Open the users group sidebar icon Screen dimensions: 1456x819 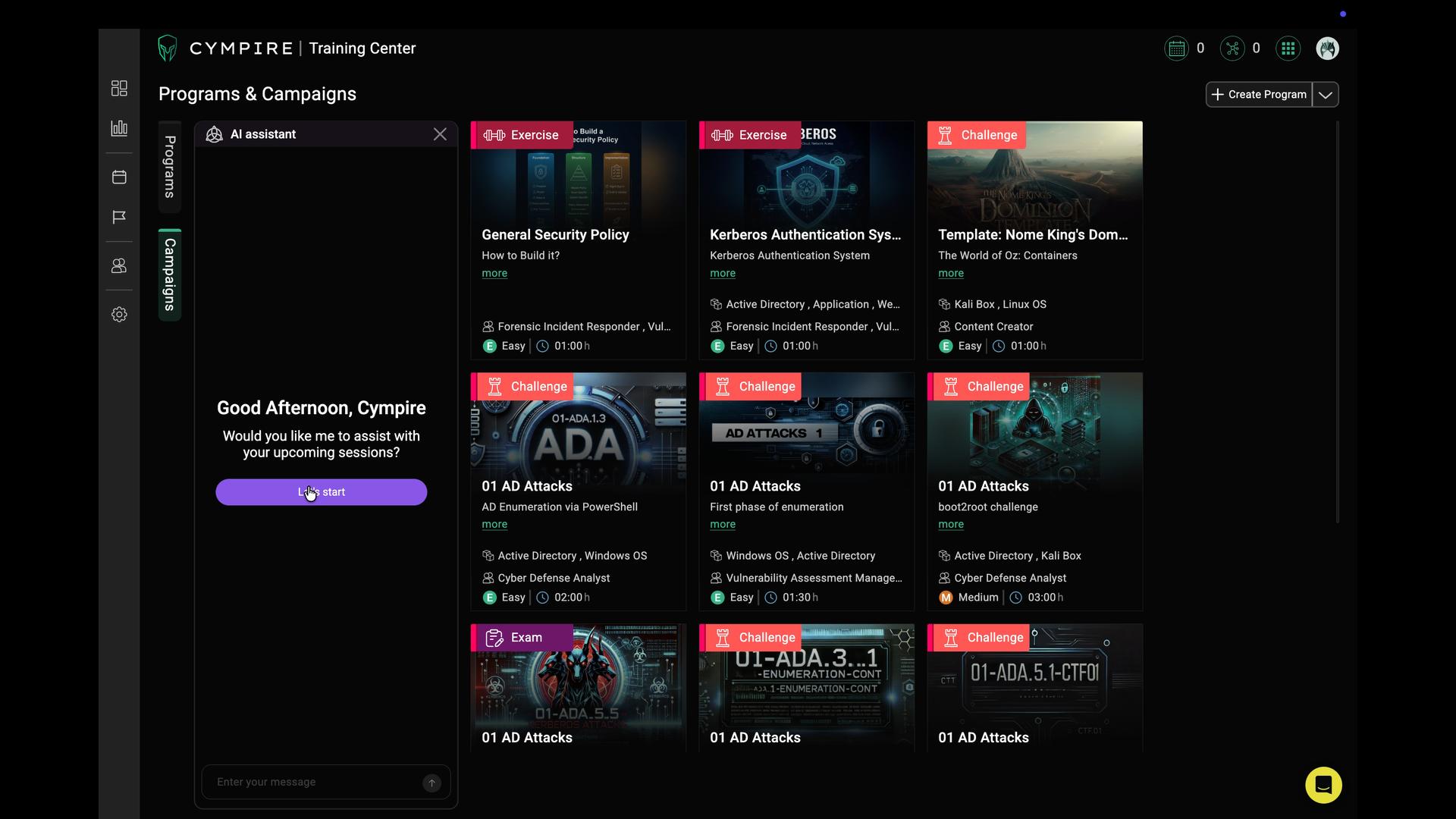(x=119, y=266)
